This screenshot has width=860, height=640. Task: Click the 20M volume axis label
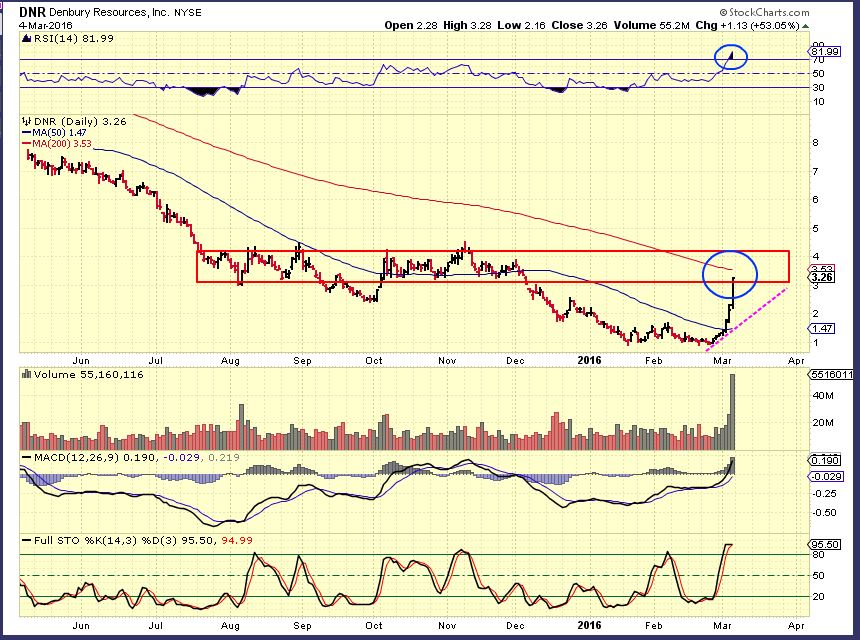coord(823,423)
